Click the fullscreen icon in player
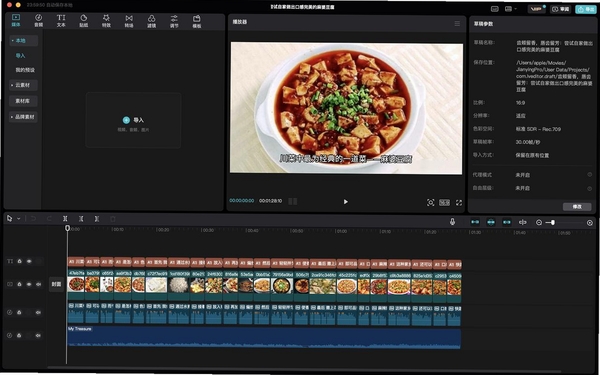The width and height of the screenshot is (600, 375). [x=459, y=202]
